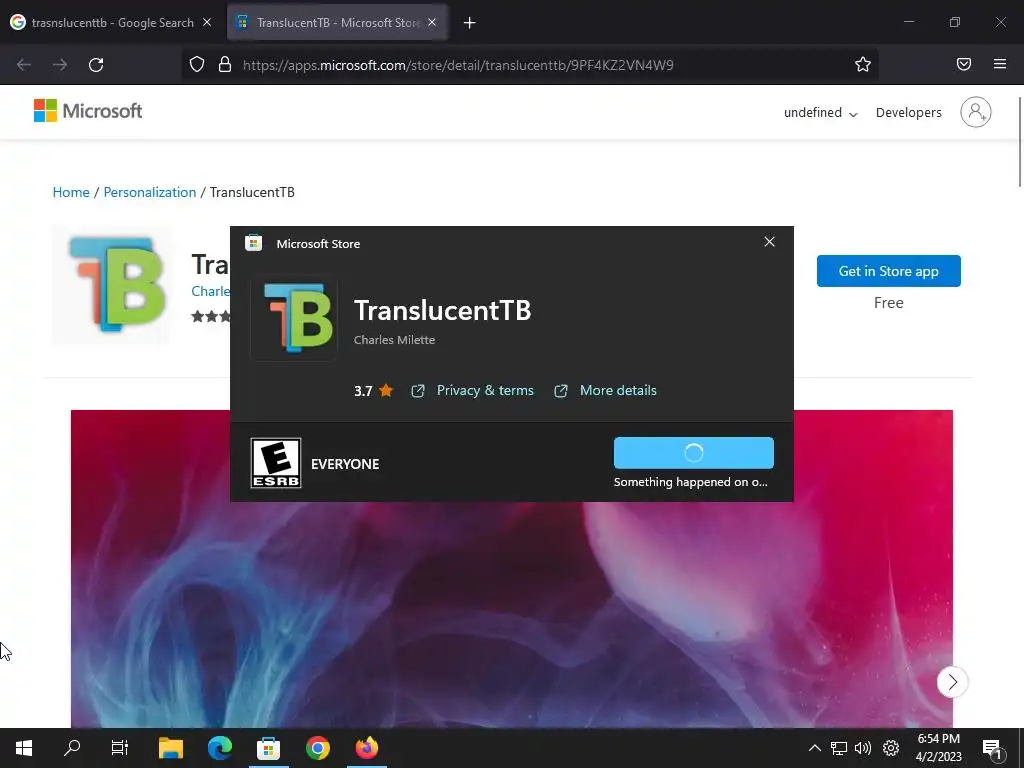
Task: Click the page vertical scrollbar thumb
Action: click(1020, 142)
